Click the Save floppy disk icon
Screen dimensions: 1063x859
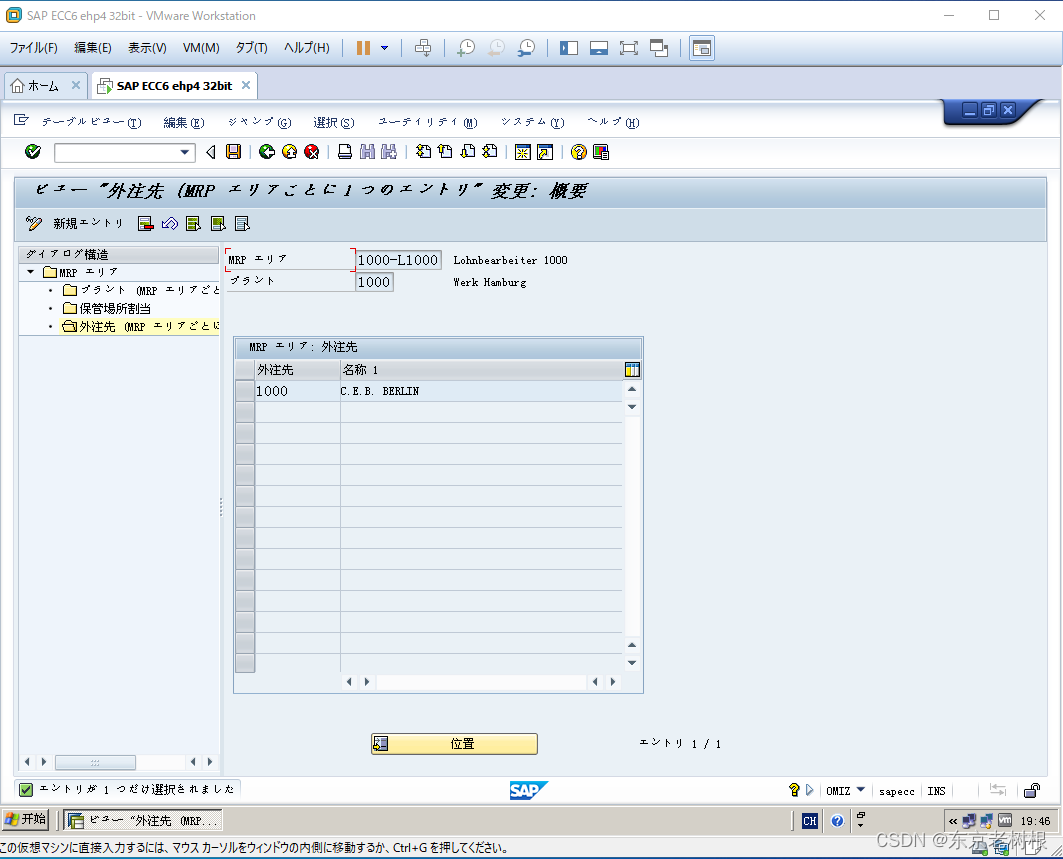click(x=233, y=152)
